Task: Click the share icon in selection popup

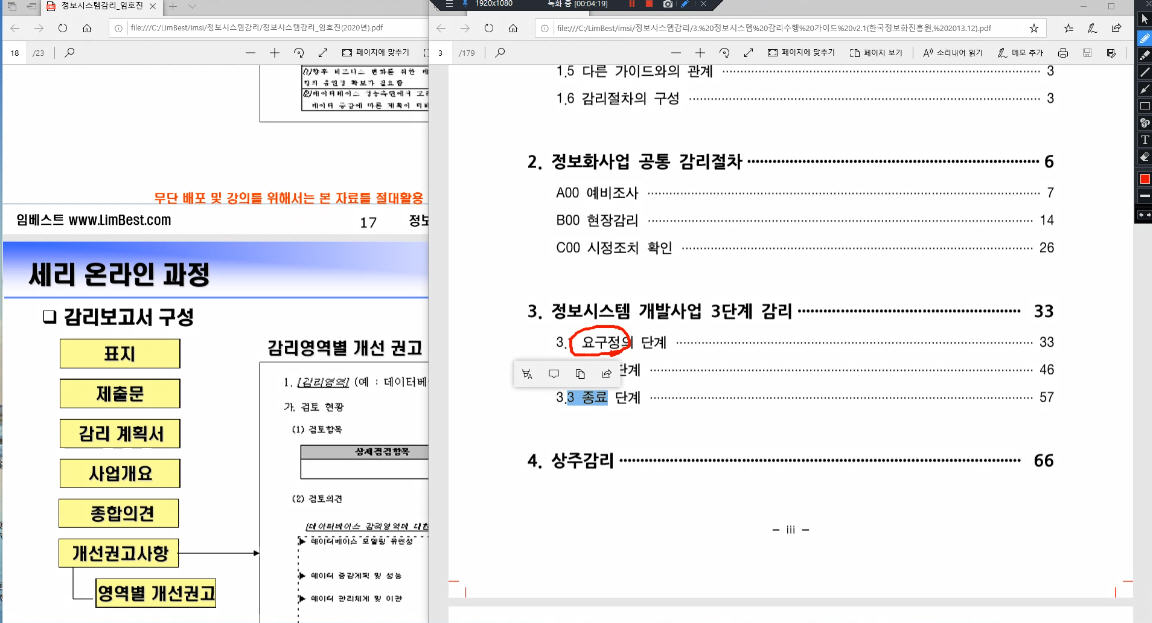Action: pos(606,374)
